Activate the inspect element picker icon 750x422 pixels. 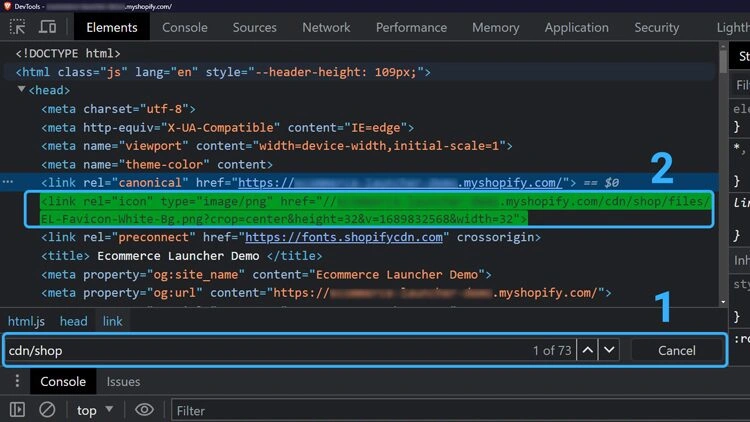[x=18, y=28]
